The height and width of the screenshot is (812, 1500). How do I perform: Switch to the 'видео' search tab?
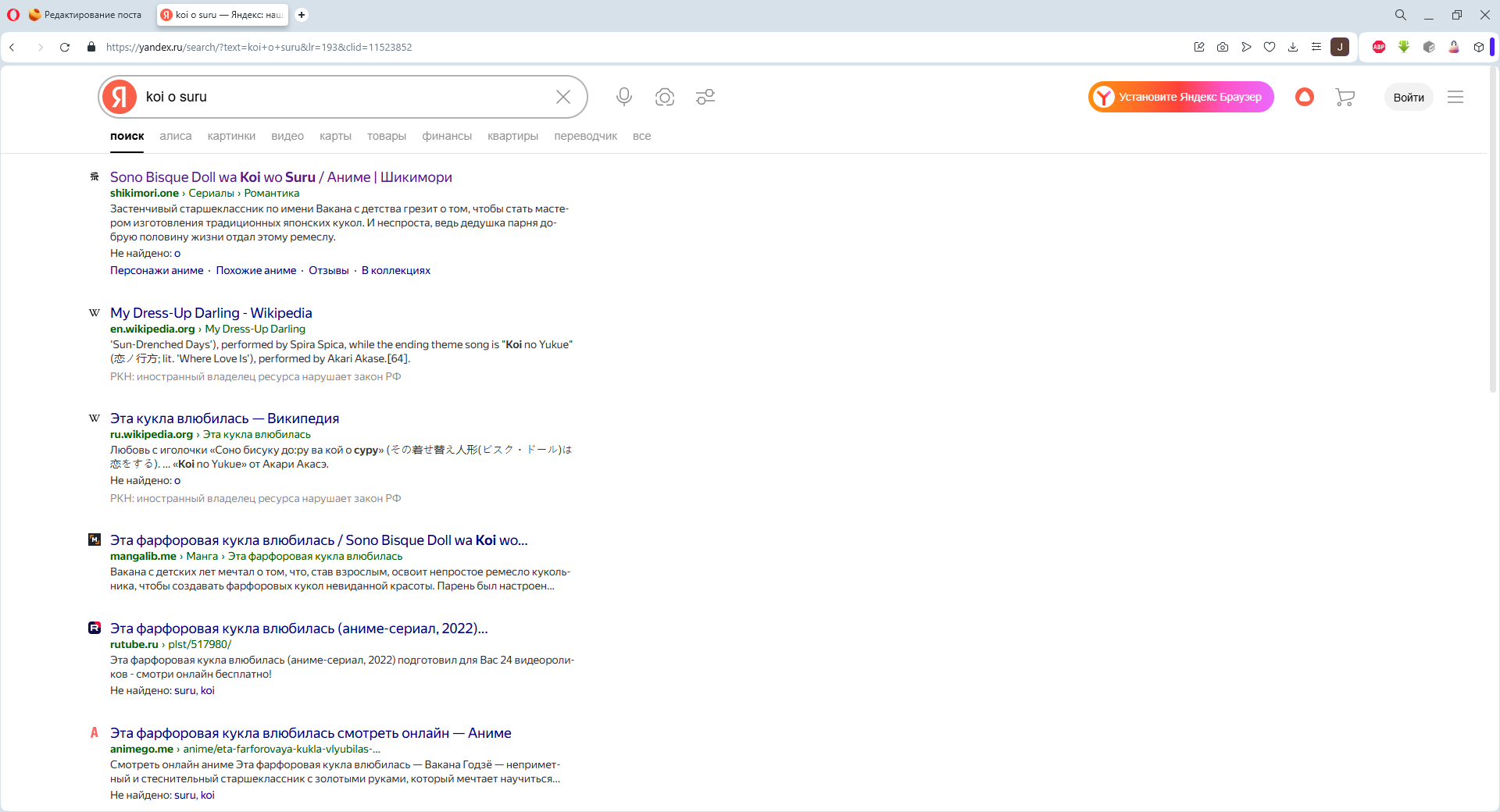click(x=287, y=136)
